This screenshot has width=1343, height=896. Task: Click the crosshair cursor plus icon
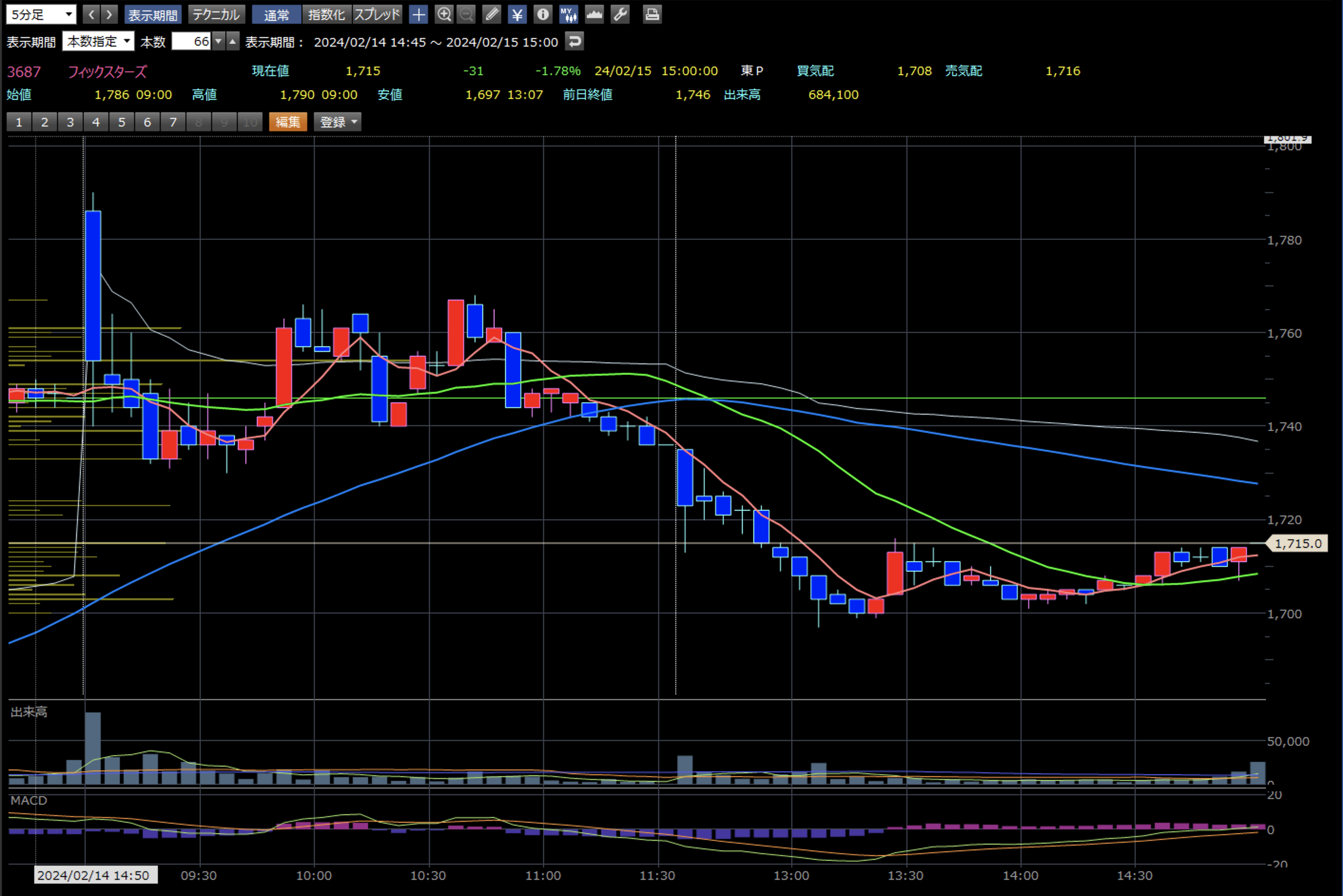418,14
